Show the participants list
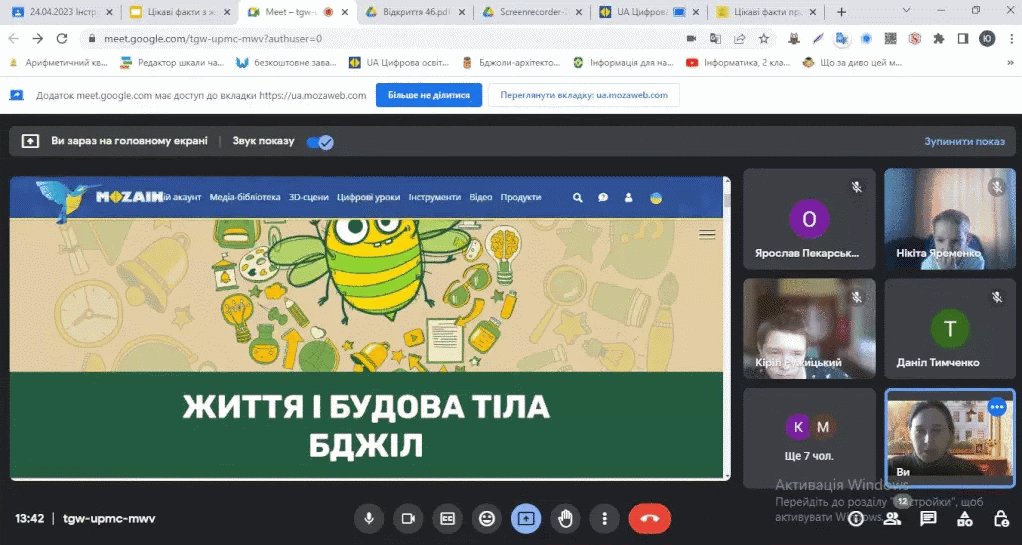Image resolution: width=1022 pixels, height=545 pixels. (892, 518)
